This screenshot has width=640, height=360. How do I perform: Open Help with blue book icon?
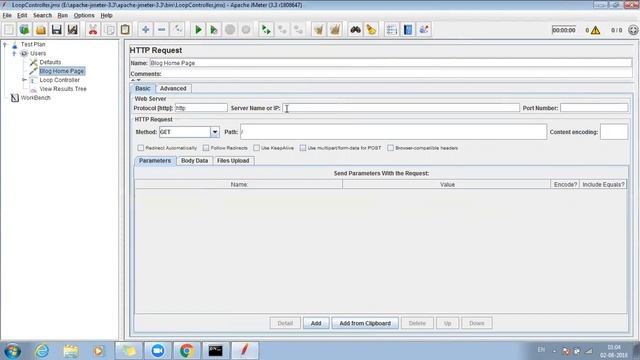(408, 29)
